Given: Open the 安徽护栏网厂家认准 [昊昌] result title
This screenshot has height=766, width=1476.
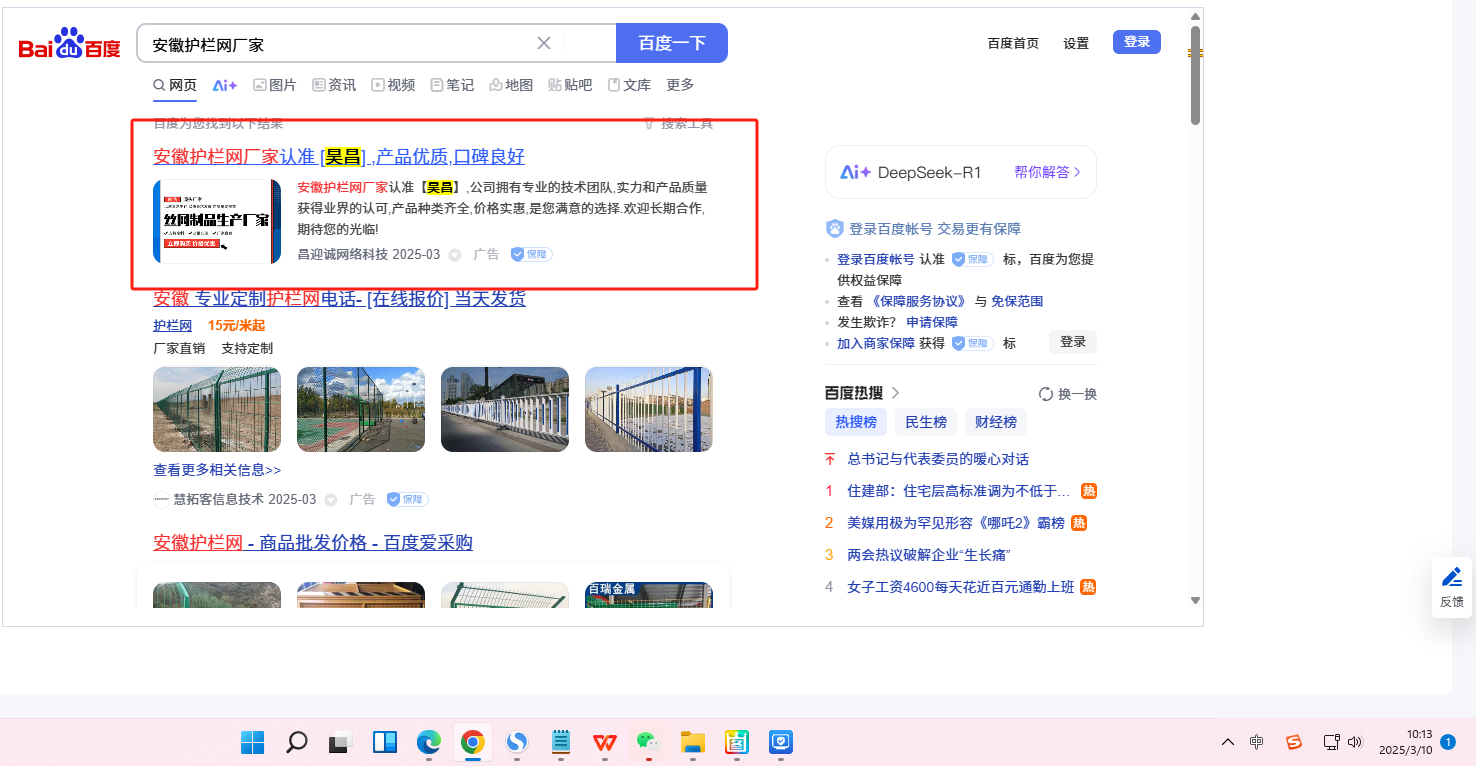Looking at the screenshot, I should (x=339, y=157).
